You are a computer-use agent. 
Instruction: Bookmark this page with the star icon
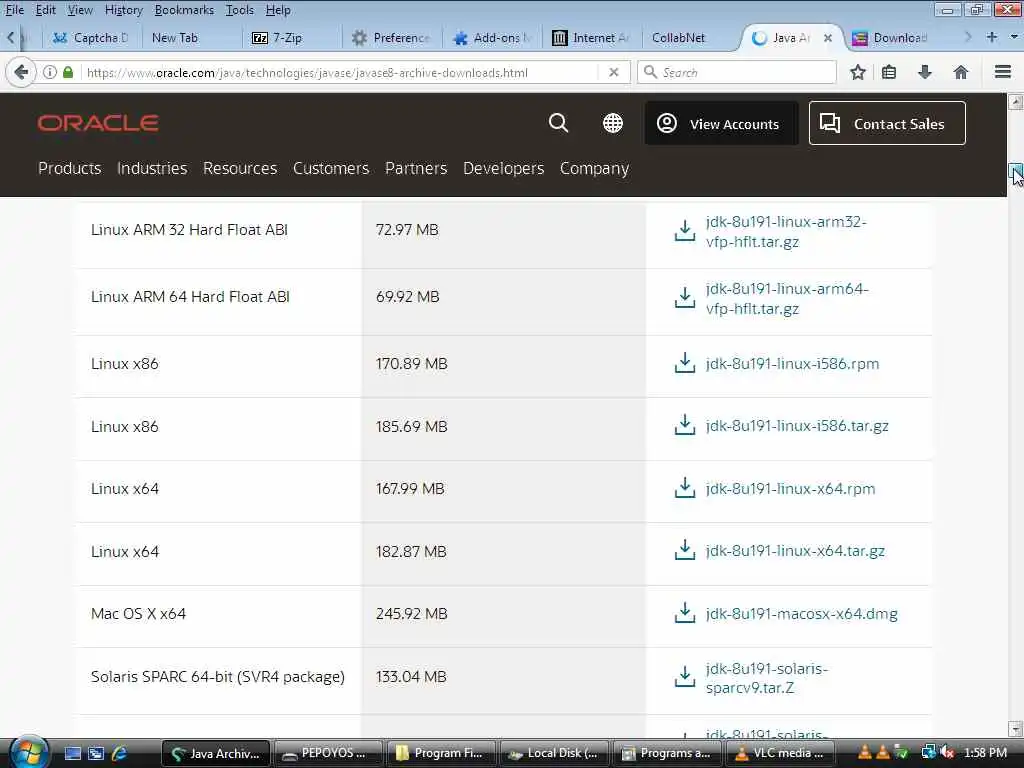[x=857, y=72]
